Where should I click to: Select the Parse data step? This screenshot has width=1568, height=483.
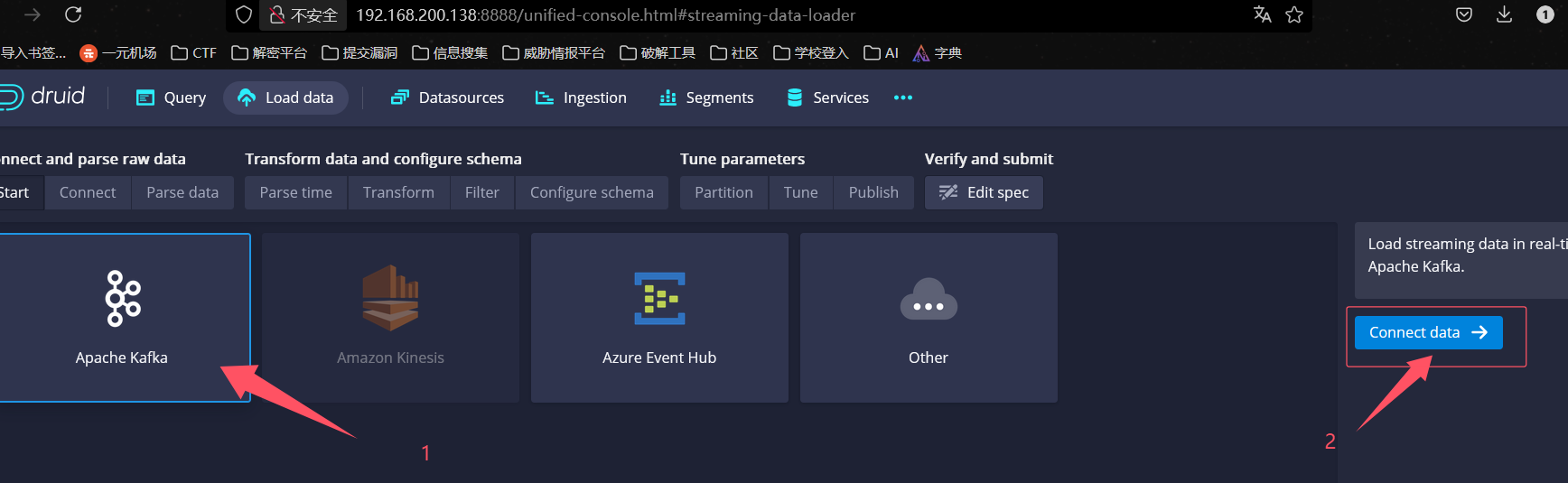click(x=182, y=192)
